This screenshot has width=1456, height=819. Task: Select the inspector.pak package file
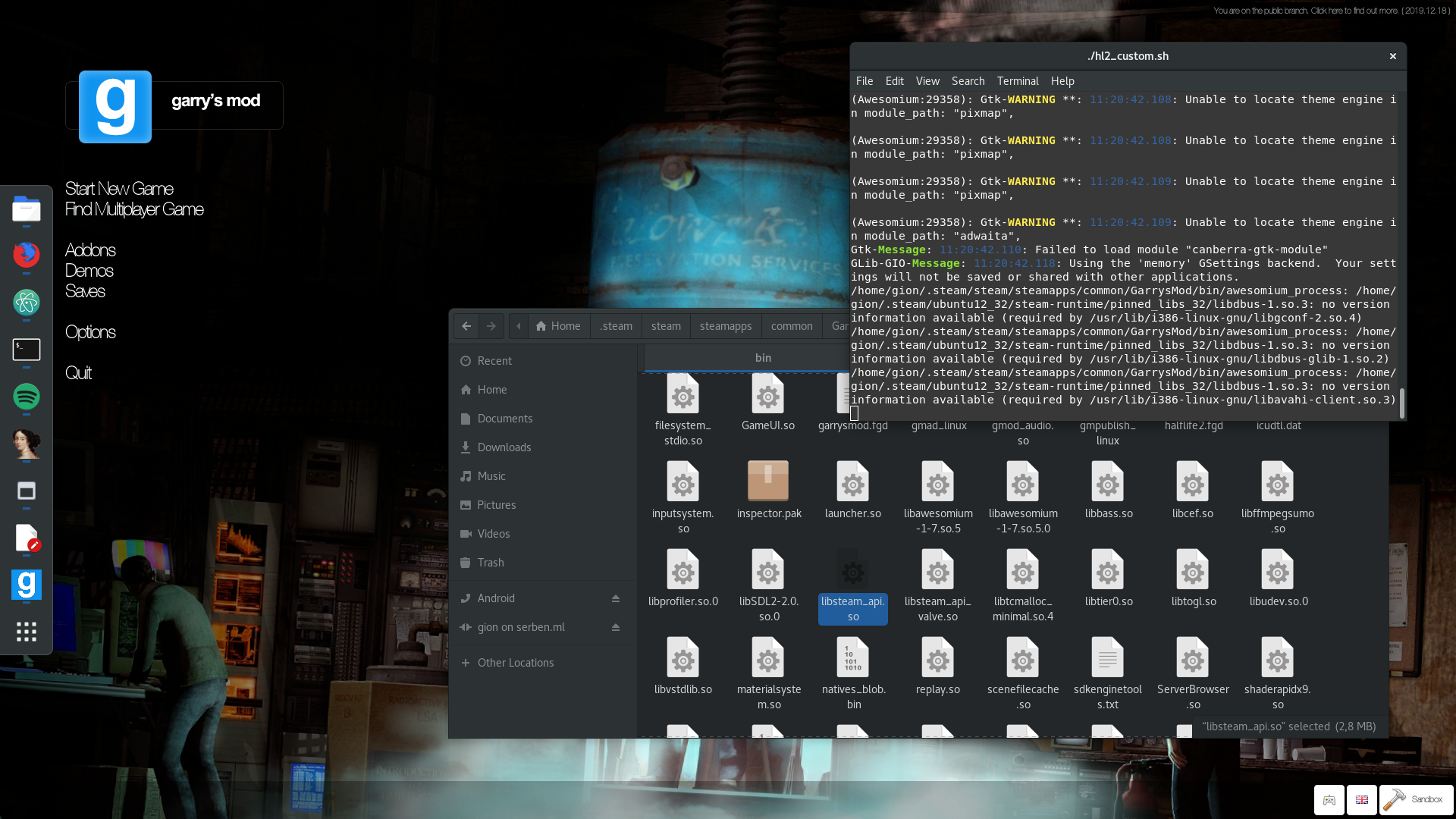coord(768,481)
